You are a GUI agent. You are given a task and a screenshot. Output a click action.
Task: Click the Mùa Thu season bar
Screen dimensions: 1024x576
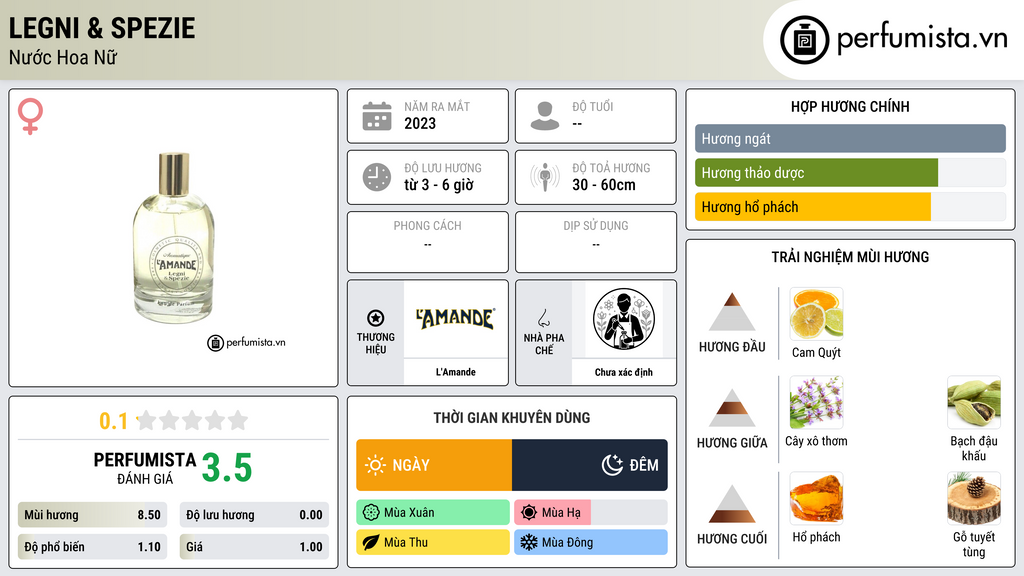tap(433, 542)
